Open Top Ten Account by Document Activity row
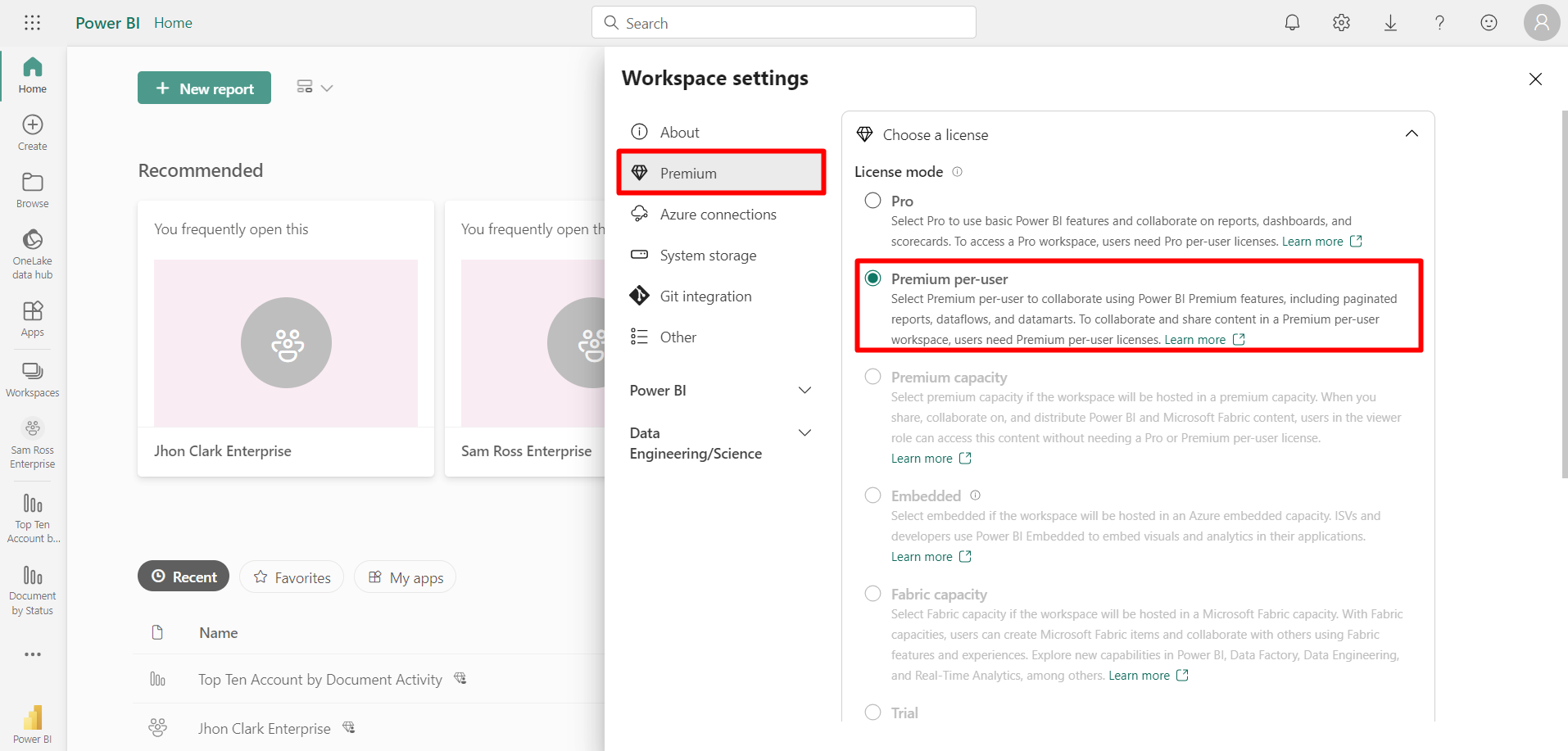Viewport: 1568px width, 751px height. point(319,679)
